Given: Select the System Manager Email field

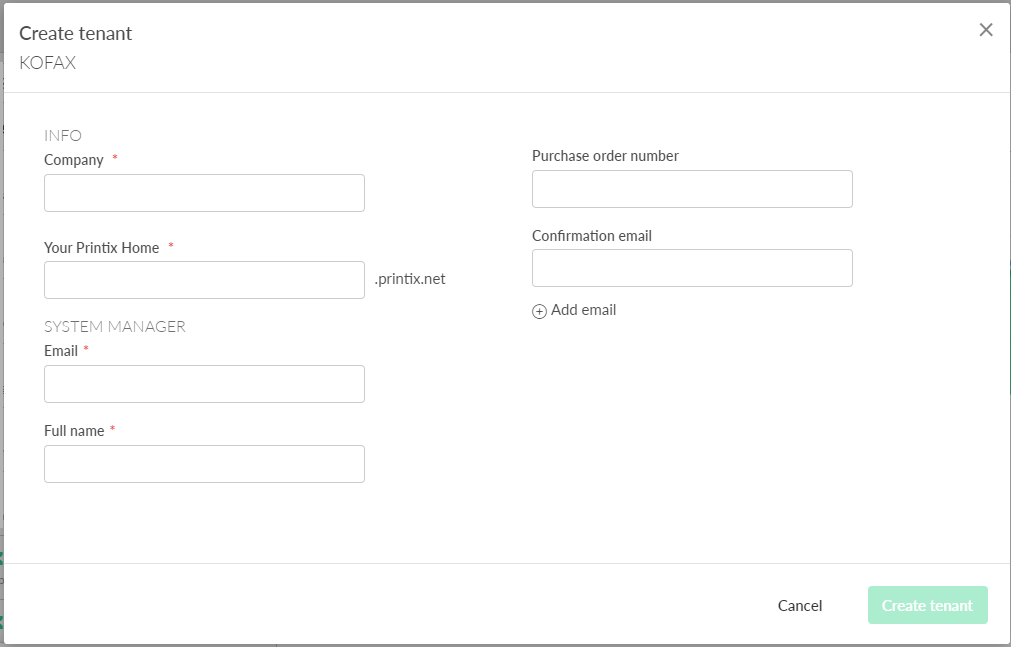Looking at the screenshot, I should [204, 384].
